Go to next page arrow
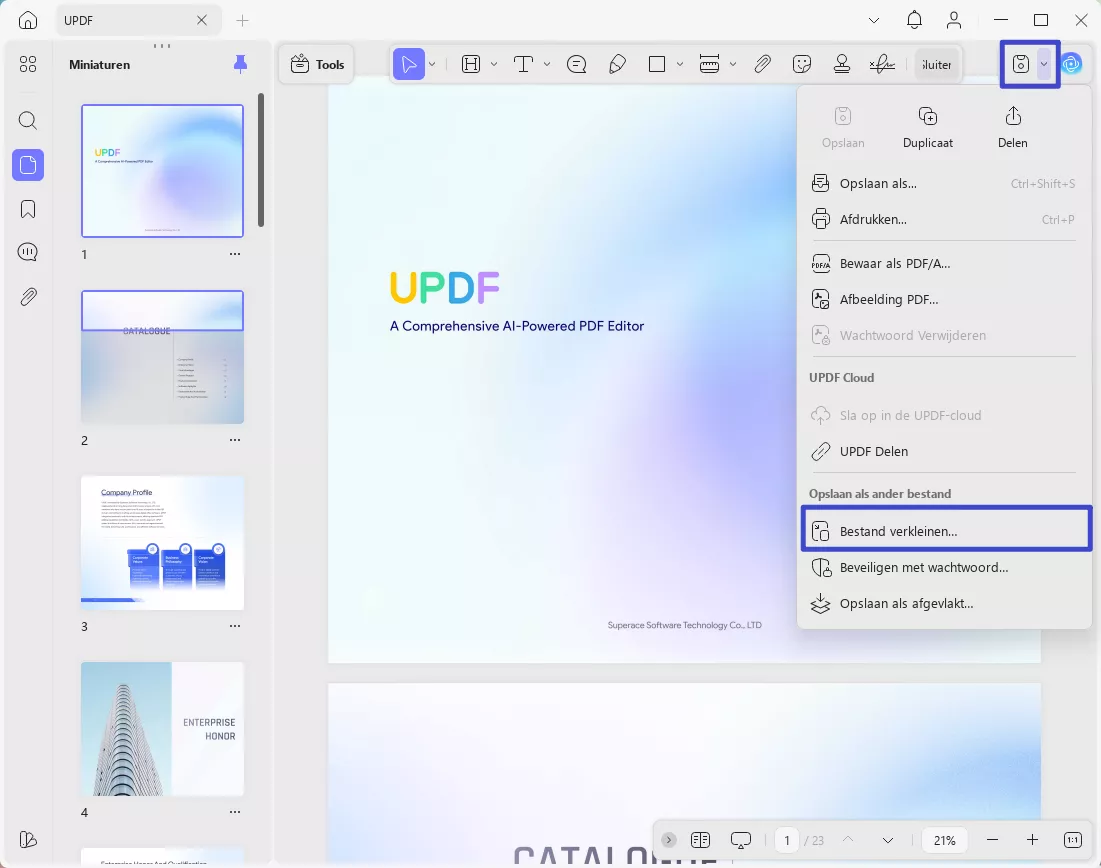This screenshot has width=1101, height=868. click(x=888, y=840)
